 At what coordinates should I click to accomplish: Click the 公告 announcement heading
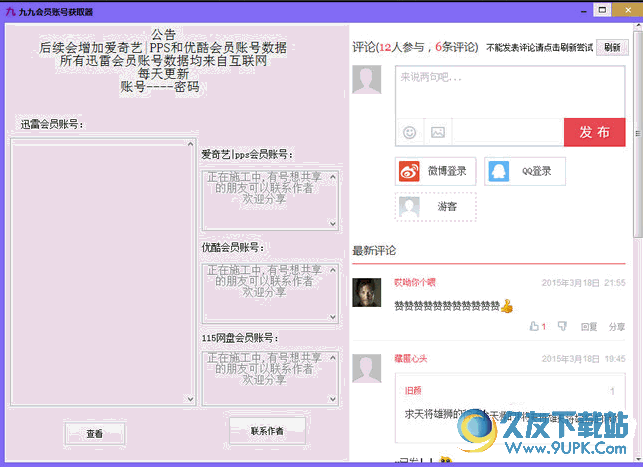[163, 34]
